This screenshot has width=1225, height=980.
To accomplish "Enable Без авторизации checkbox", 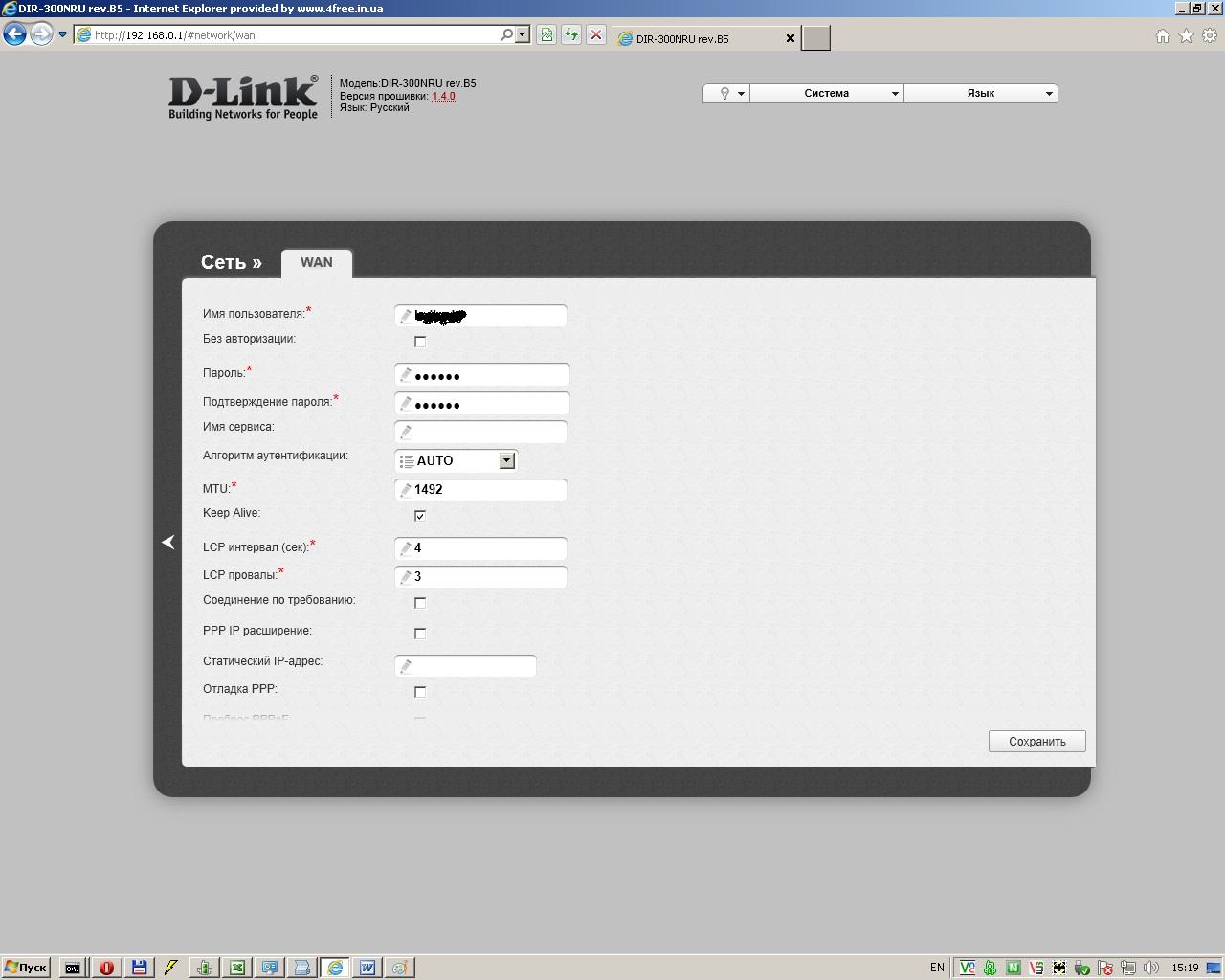I will pyautogui.click(x=420, y=342).
